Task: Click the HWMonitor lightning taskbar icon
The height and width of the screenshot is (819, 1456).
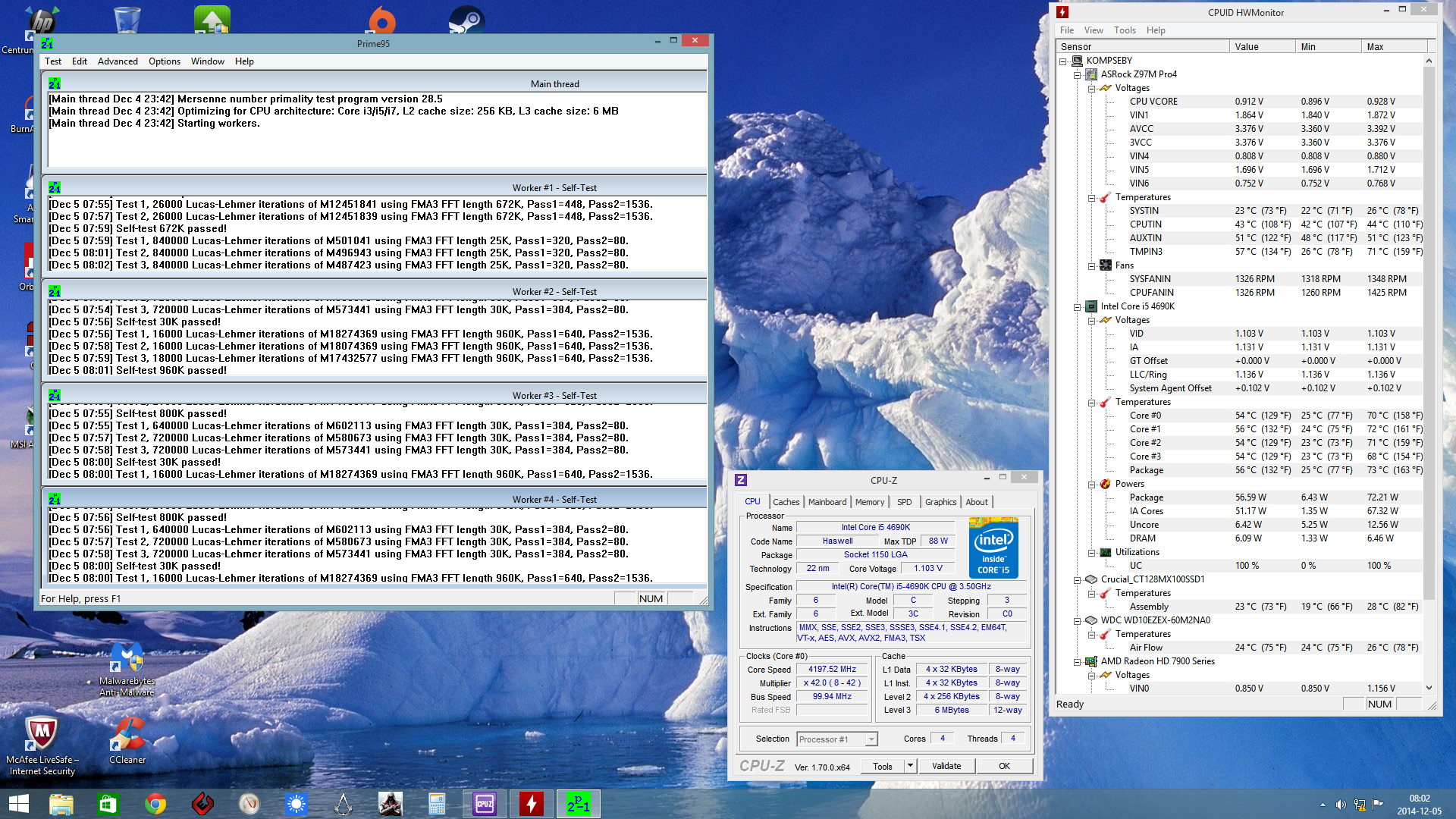Action: (x=532, y=804)
